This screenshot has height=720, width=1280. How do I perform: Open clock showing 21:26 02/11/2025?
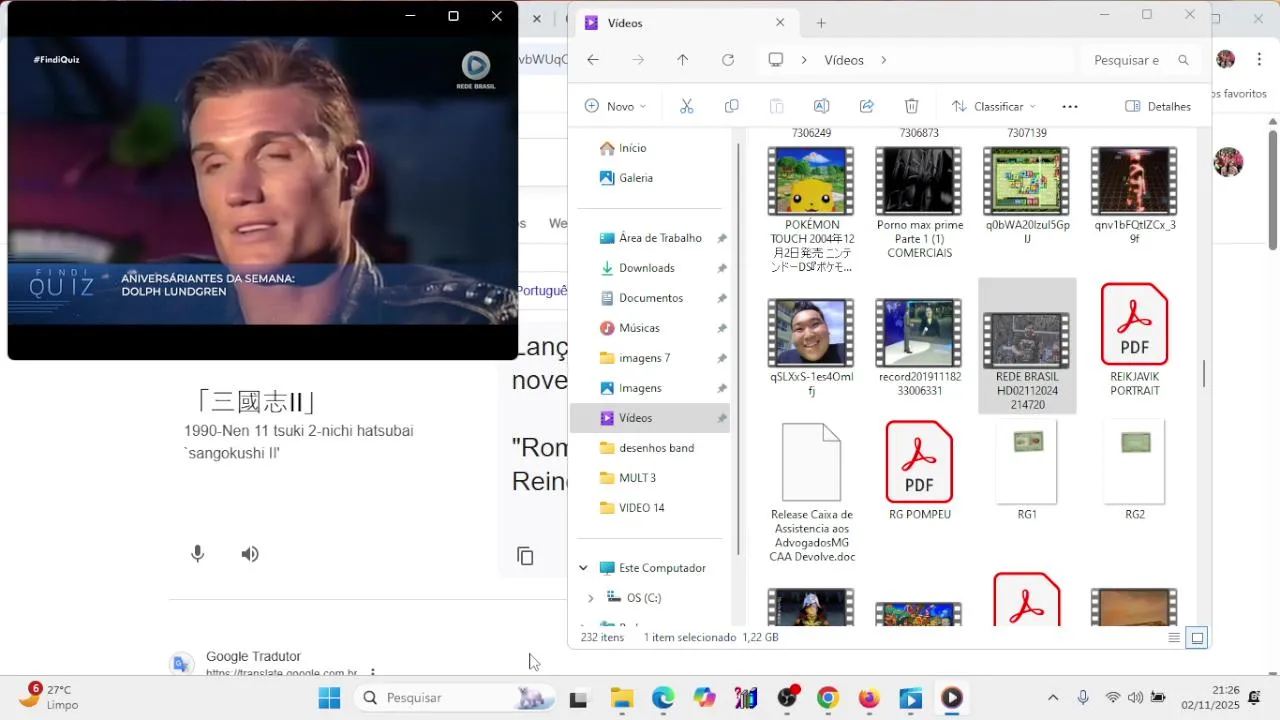(1209, 697)
